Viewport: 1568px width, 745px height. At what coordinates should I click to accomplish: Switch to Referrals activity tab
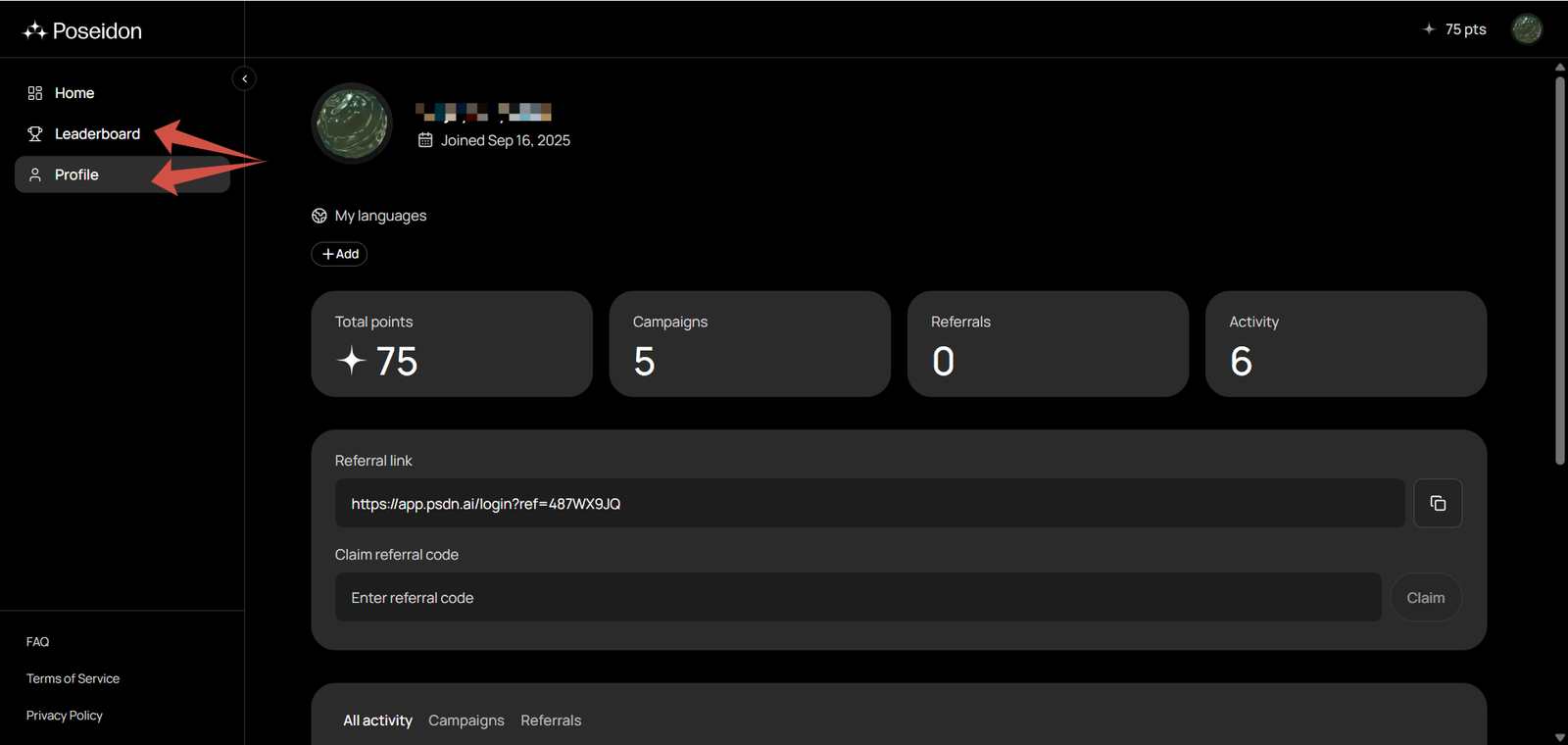point(551,720)
